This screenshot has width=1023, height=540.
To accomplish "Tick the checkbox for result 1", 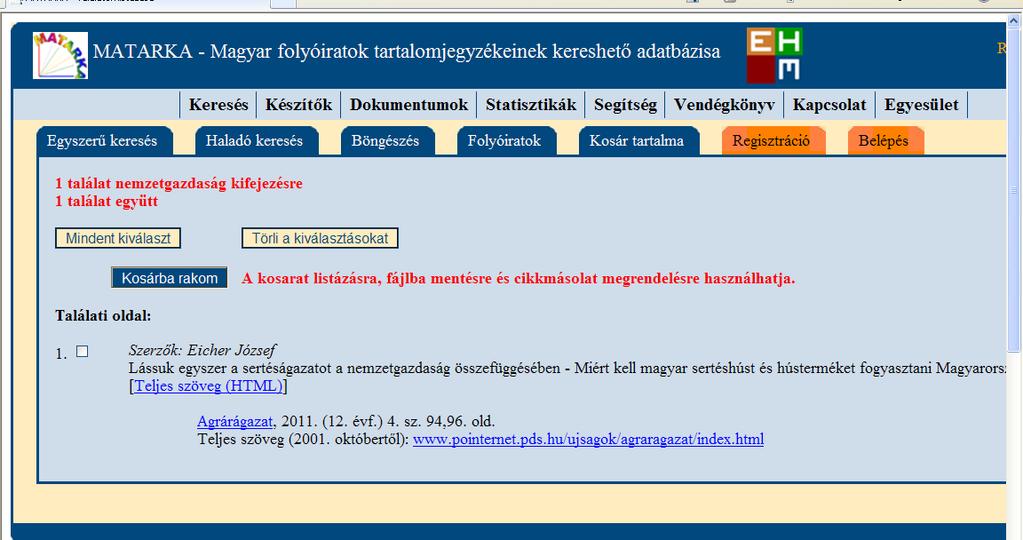I will pos(82,352).
